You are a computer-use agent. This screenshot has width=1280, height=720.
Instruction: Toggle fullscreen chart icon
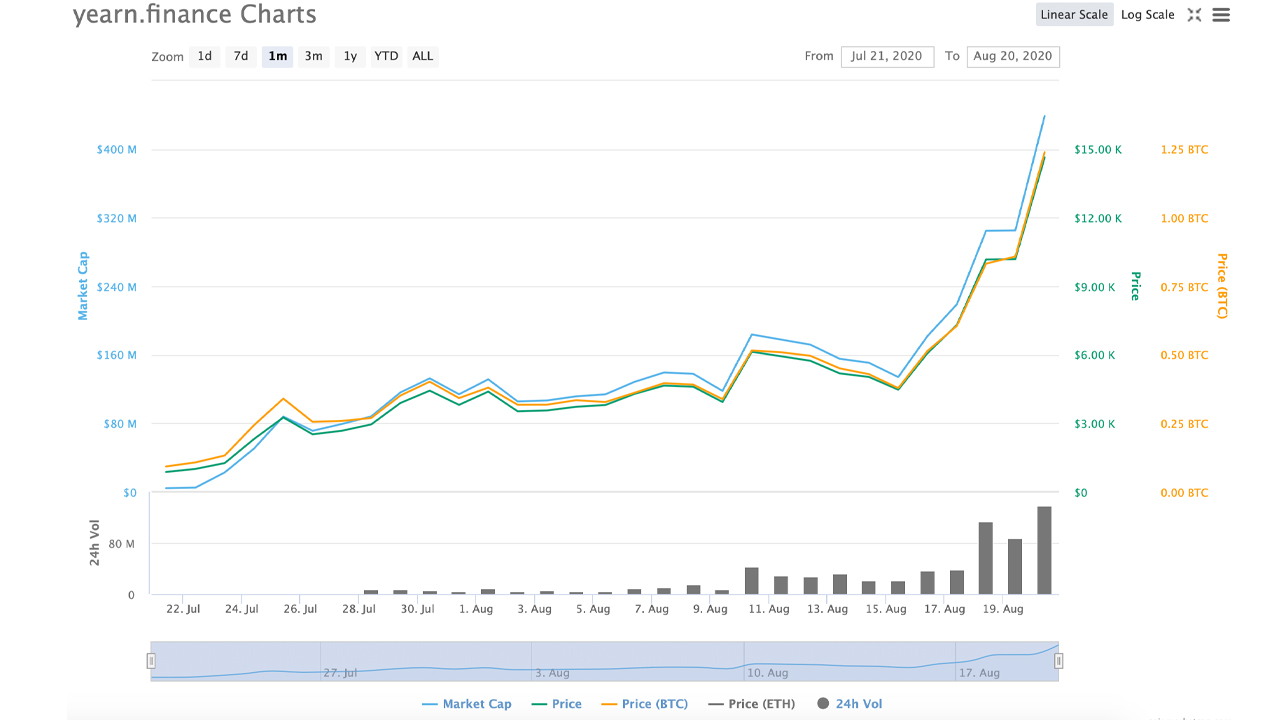pyautogui.click(x=1194, y=15)
